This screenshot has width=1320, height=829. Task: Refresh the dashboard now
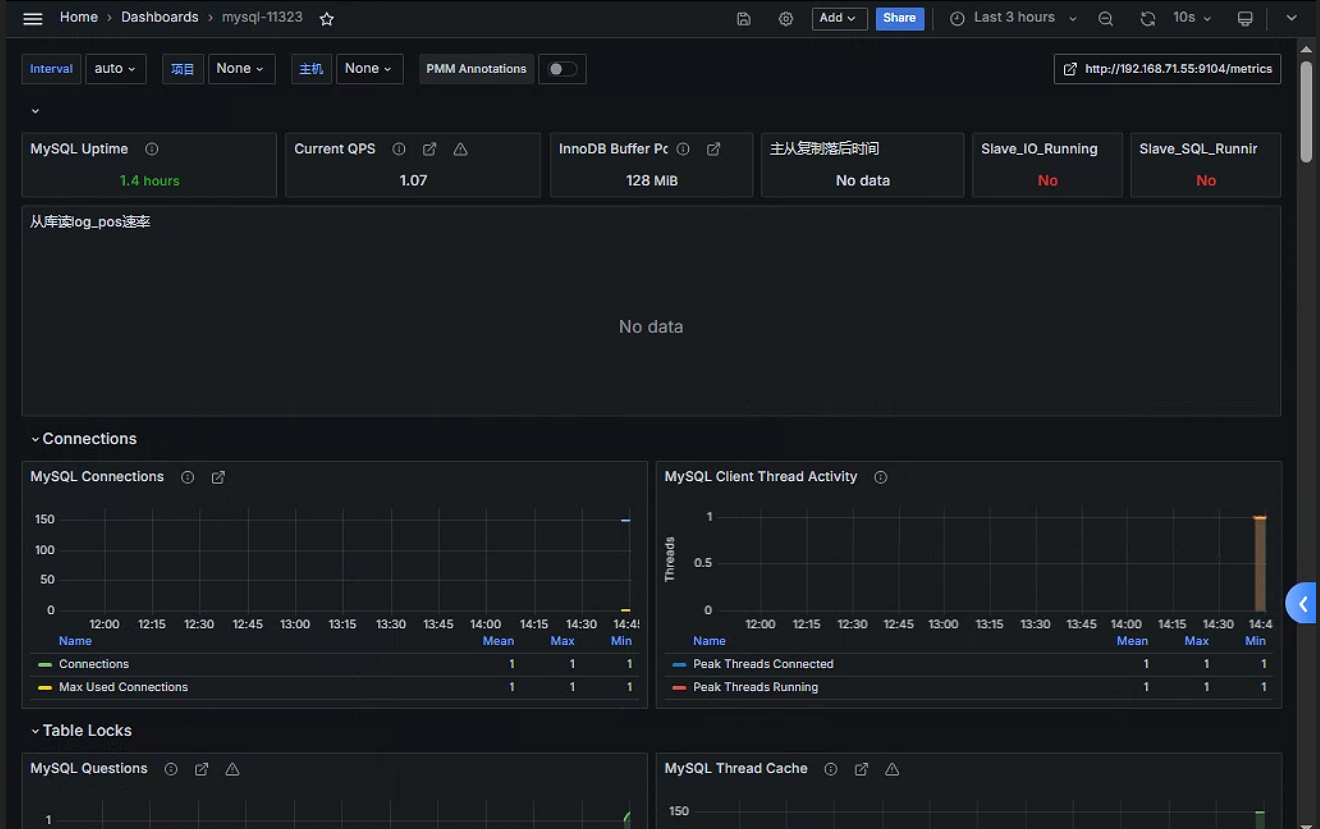(x=1147, y=18)
